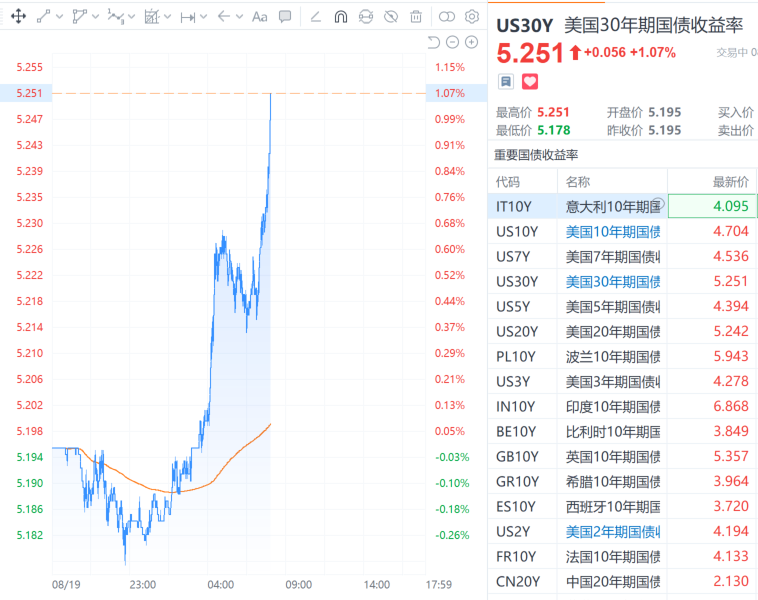Select the move/pan crosshair tool

click(x=18, y=16)
